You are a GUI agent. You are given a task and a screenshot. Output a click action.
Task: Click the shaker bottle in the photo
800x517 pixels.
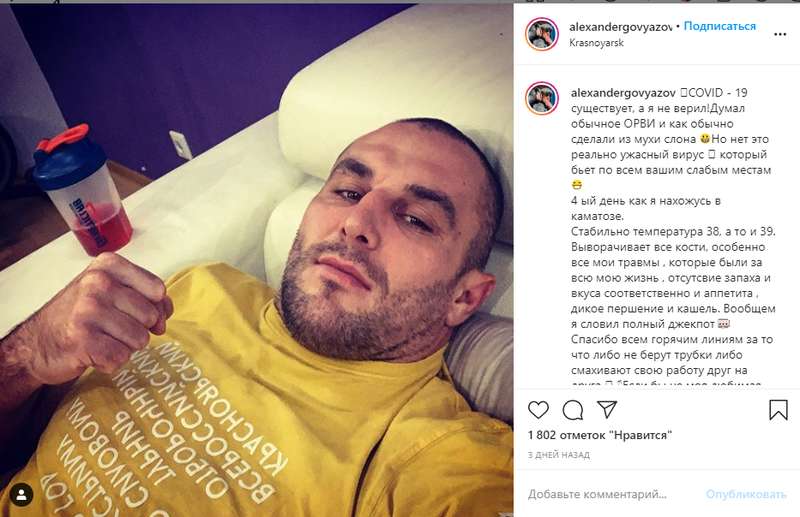coord(84,190)
